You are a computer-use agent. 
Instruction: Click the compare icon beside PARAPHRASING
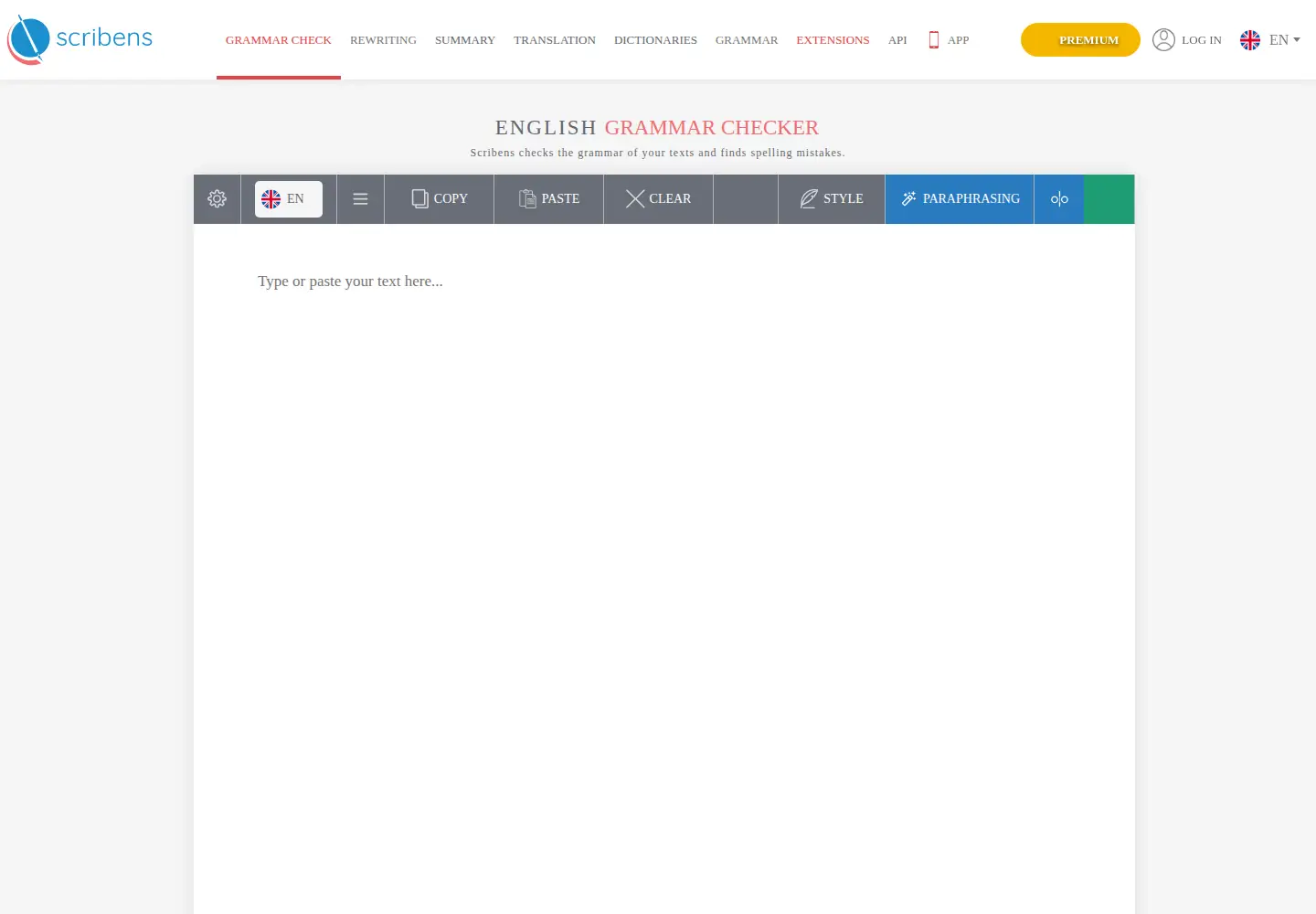coord(1059,198)
